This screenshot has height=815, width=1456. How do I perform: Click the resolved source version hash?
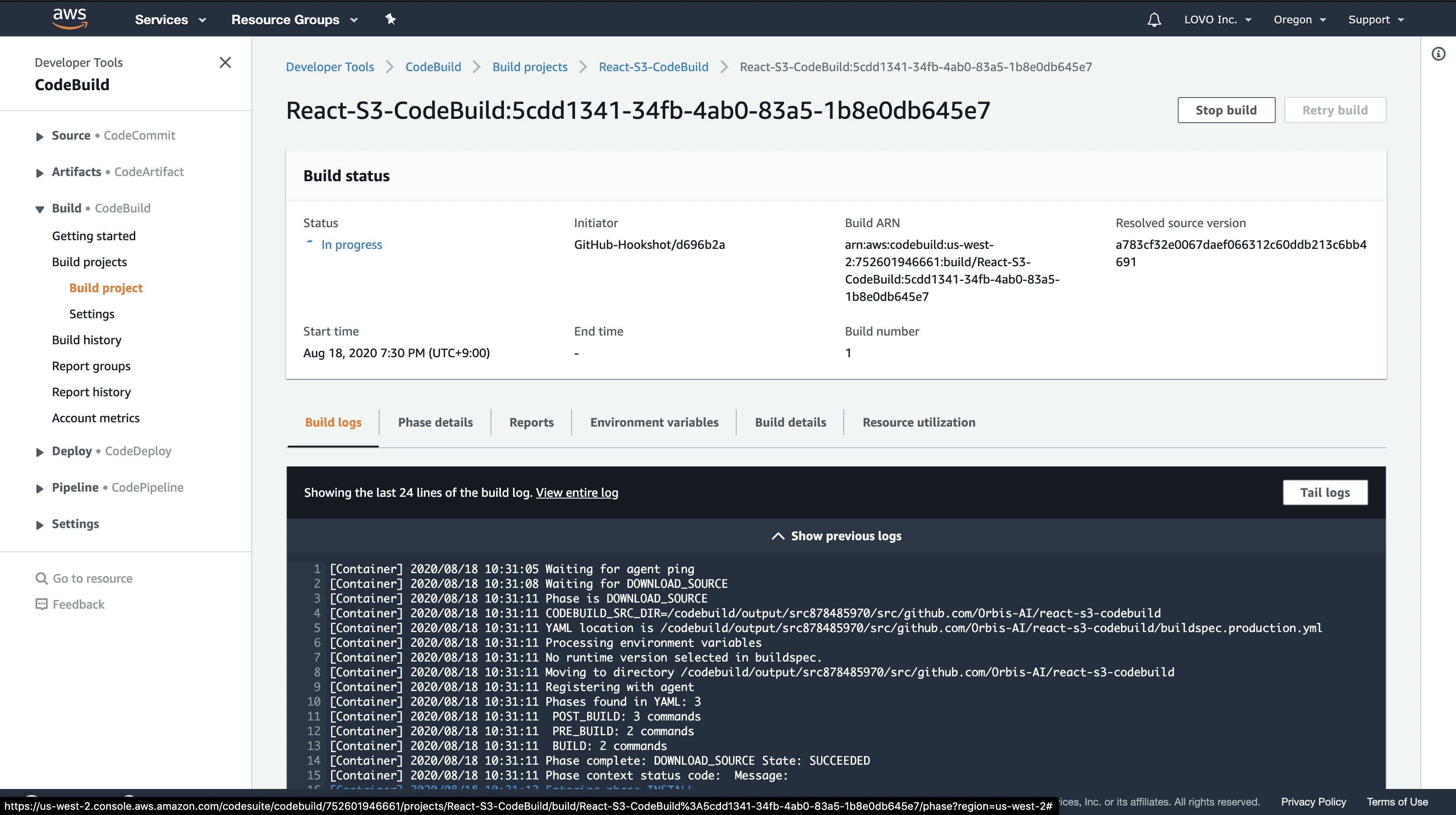(x=1241, y=253)
